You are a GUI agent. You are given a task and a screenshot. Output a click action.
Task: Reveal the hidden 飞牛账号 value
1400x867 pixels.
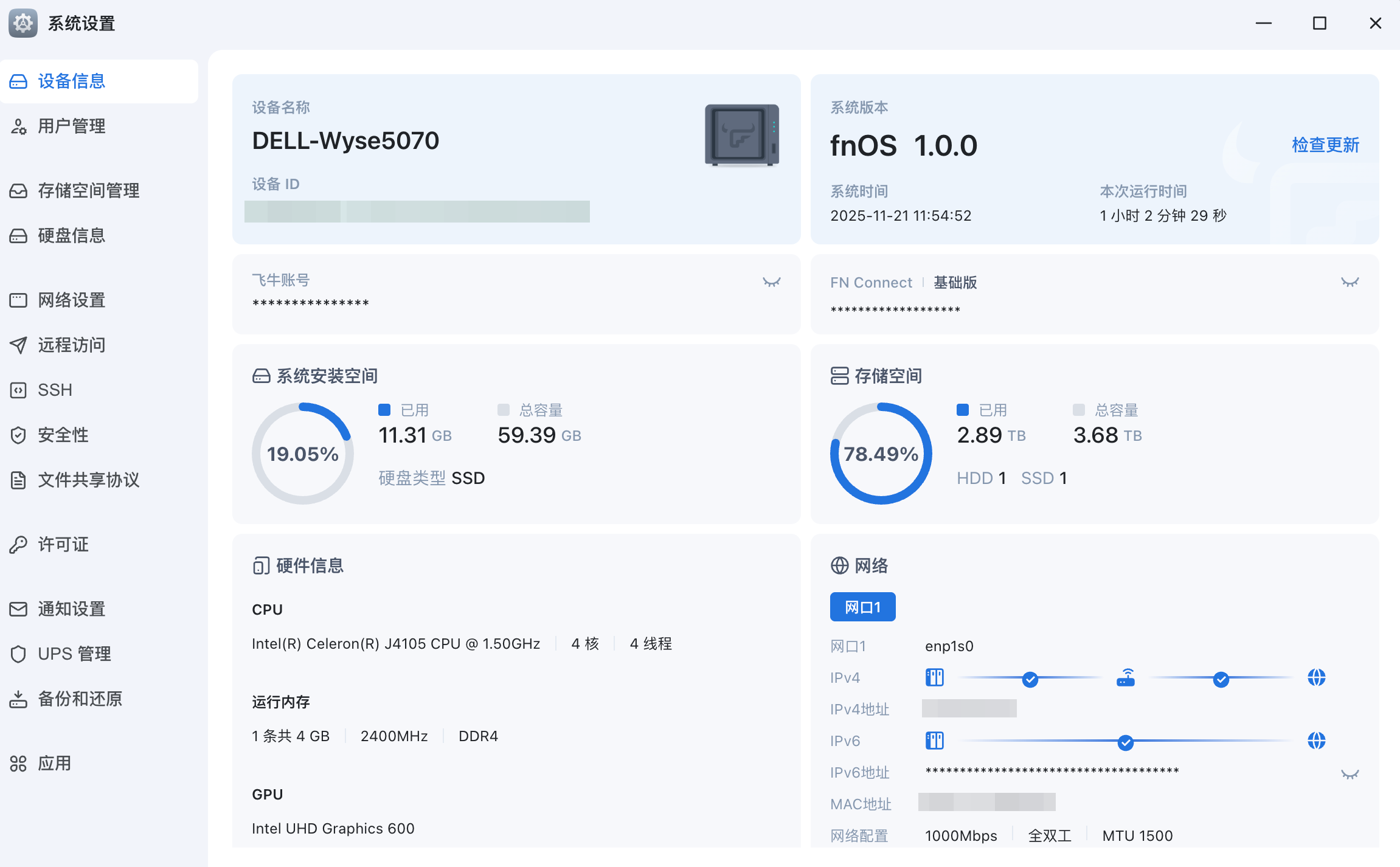(771, 282)
